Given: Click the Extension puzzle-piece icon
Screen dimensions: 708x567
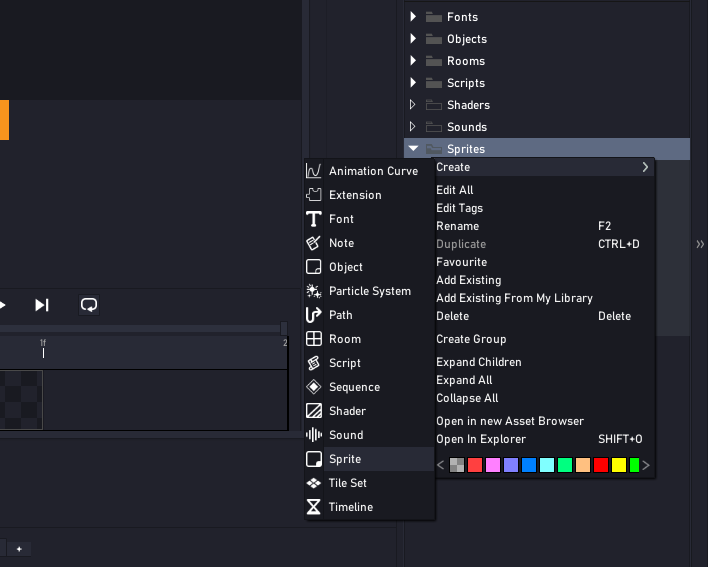Looking at the screenshot, I should pyautogui.click(x=314, y=195).
